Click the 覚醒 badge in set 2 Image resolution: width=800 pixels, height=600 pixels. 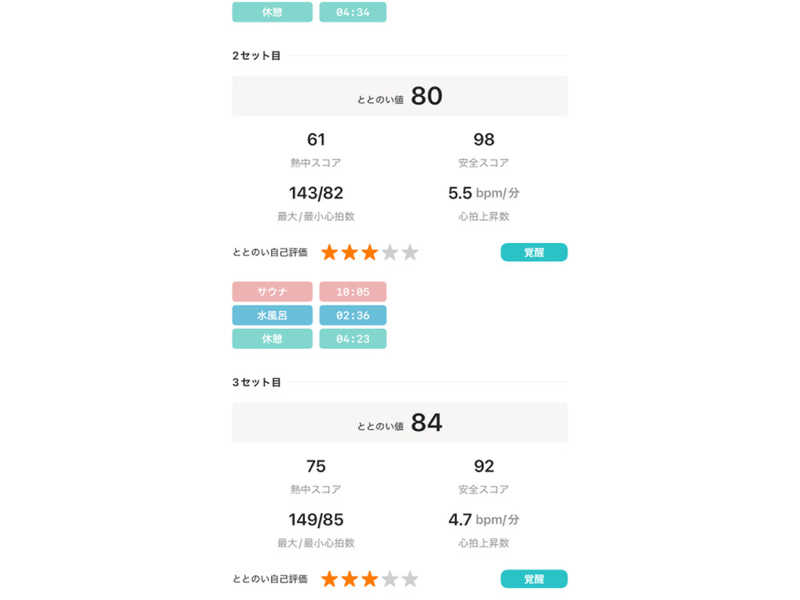pos(534,252)
